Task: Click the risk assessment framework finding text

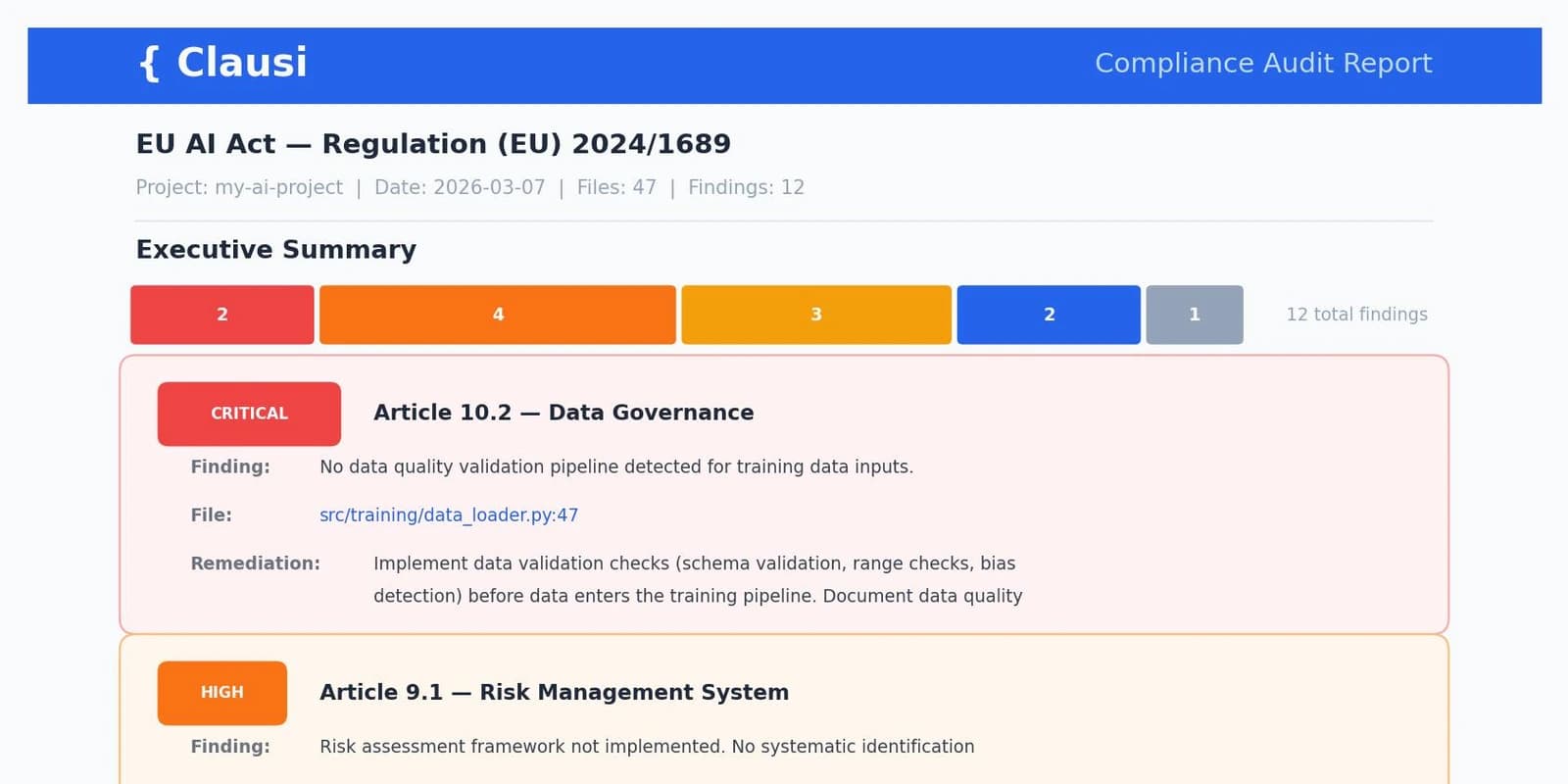Action: pyautogui.click(x=647, y=747)
